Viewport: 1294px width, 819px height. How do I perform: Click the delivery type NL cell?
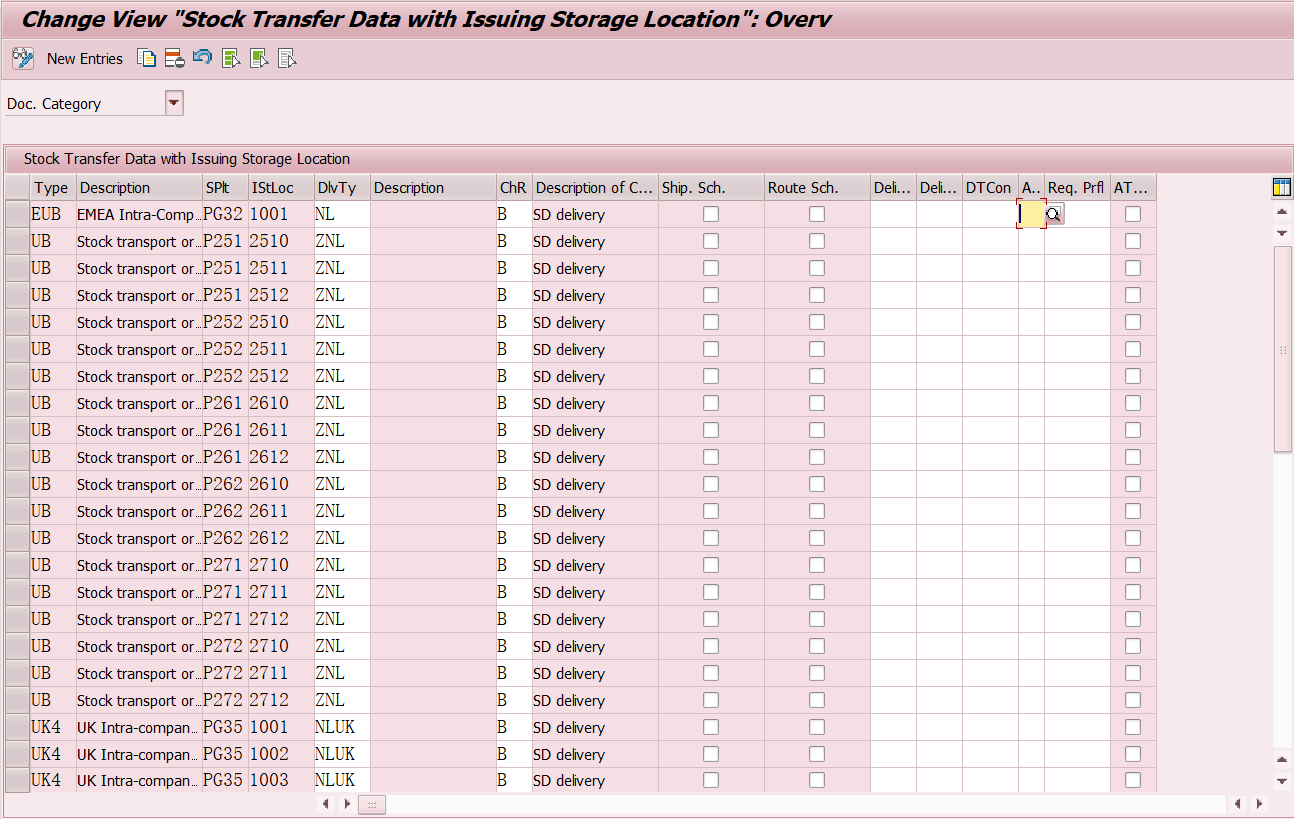click(x=342, y=214)
